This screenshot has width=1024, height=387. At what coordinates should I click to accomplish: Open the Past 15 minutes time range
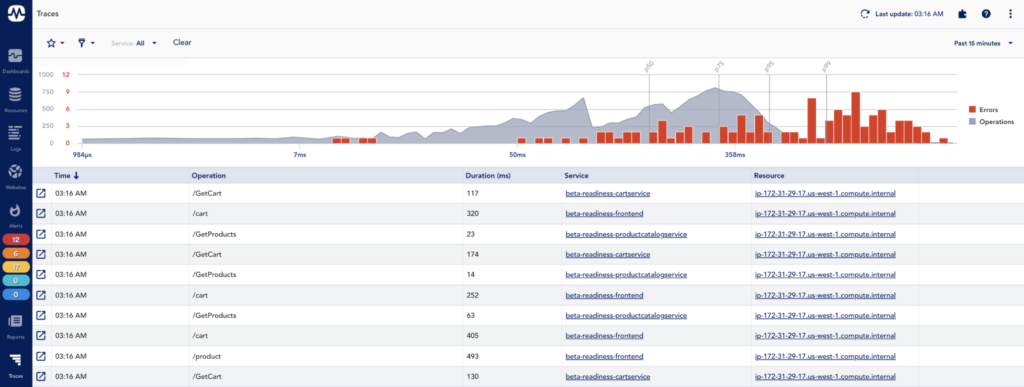(x=983, y=43)
